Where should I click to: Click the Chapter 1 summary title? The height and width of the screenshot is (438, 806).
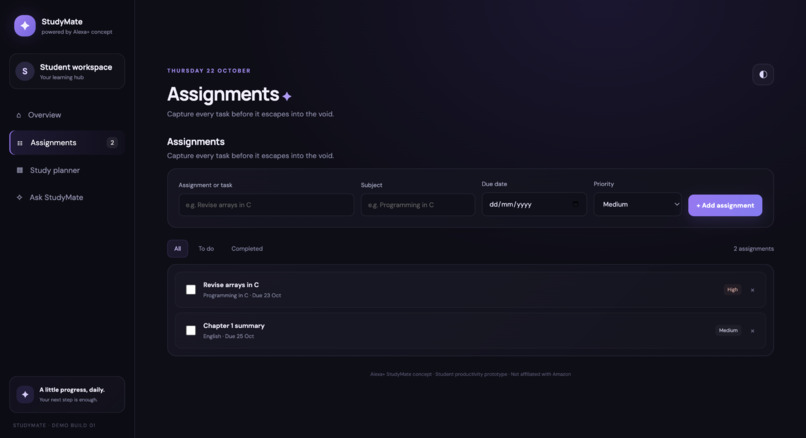(x=234, y=326)
